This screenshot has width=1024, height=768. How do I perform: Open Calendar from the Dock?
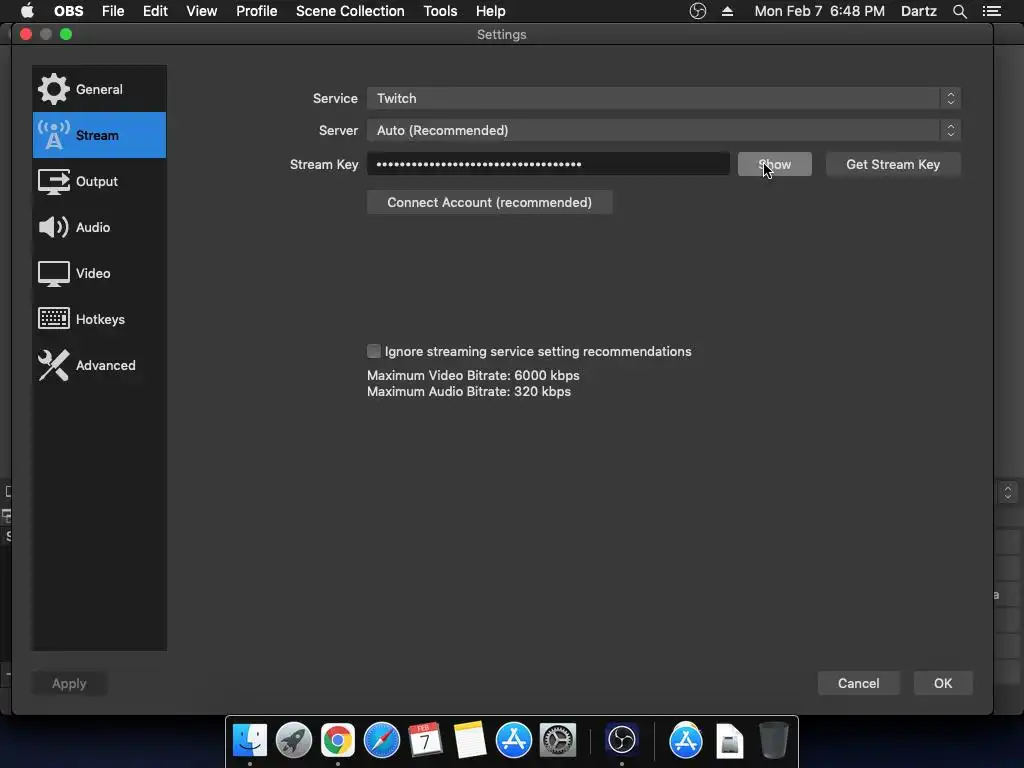[425, 741]
